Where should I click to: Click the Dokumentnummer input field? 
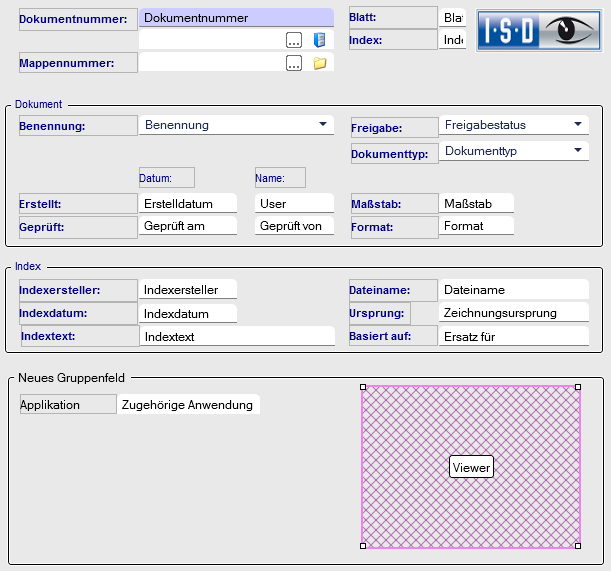click(236, 18)
